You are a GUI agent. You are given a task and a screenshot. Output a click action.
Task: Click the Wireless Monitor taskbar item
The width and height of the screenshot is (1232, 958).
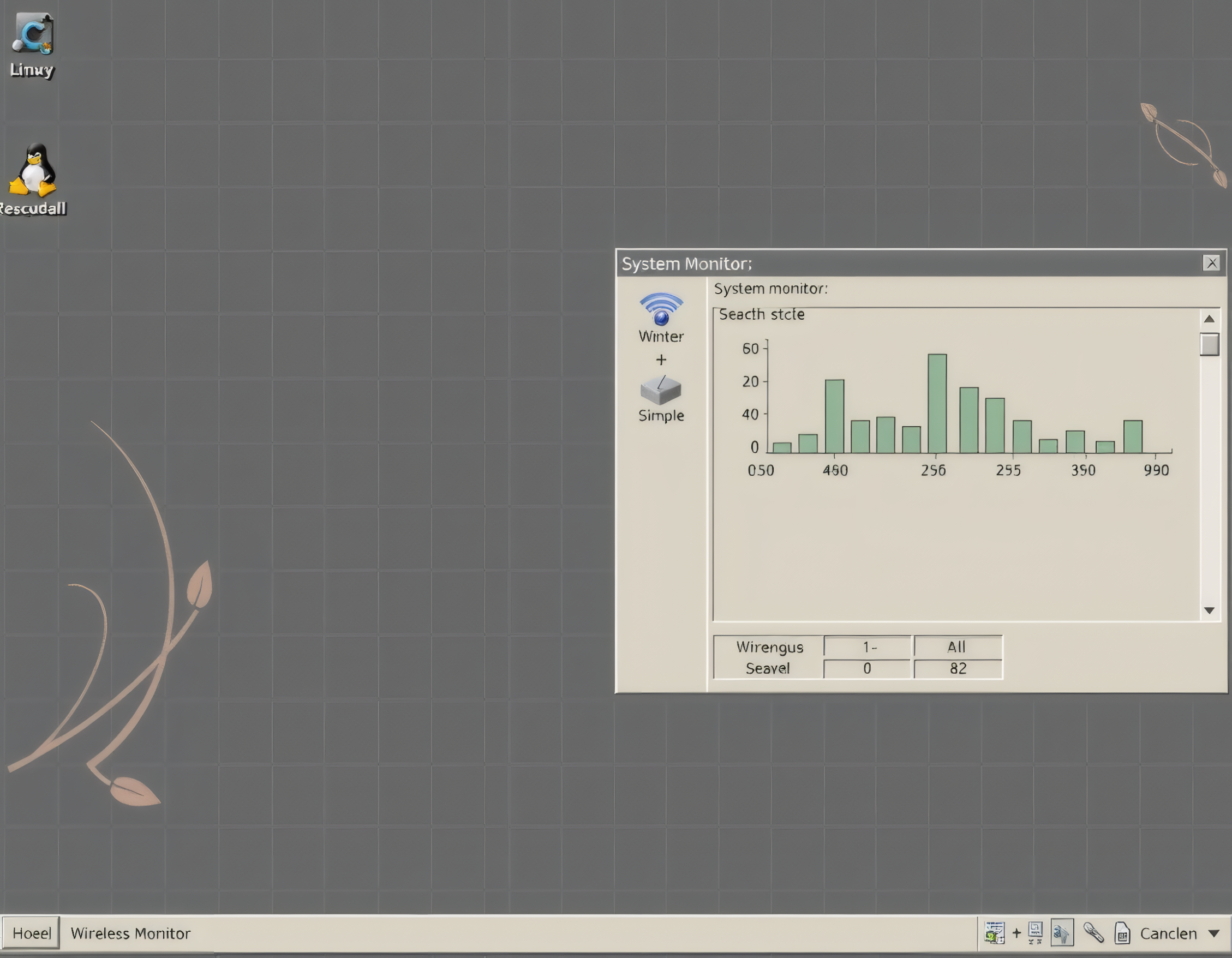pos(130,933)
